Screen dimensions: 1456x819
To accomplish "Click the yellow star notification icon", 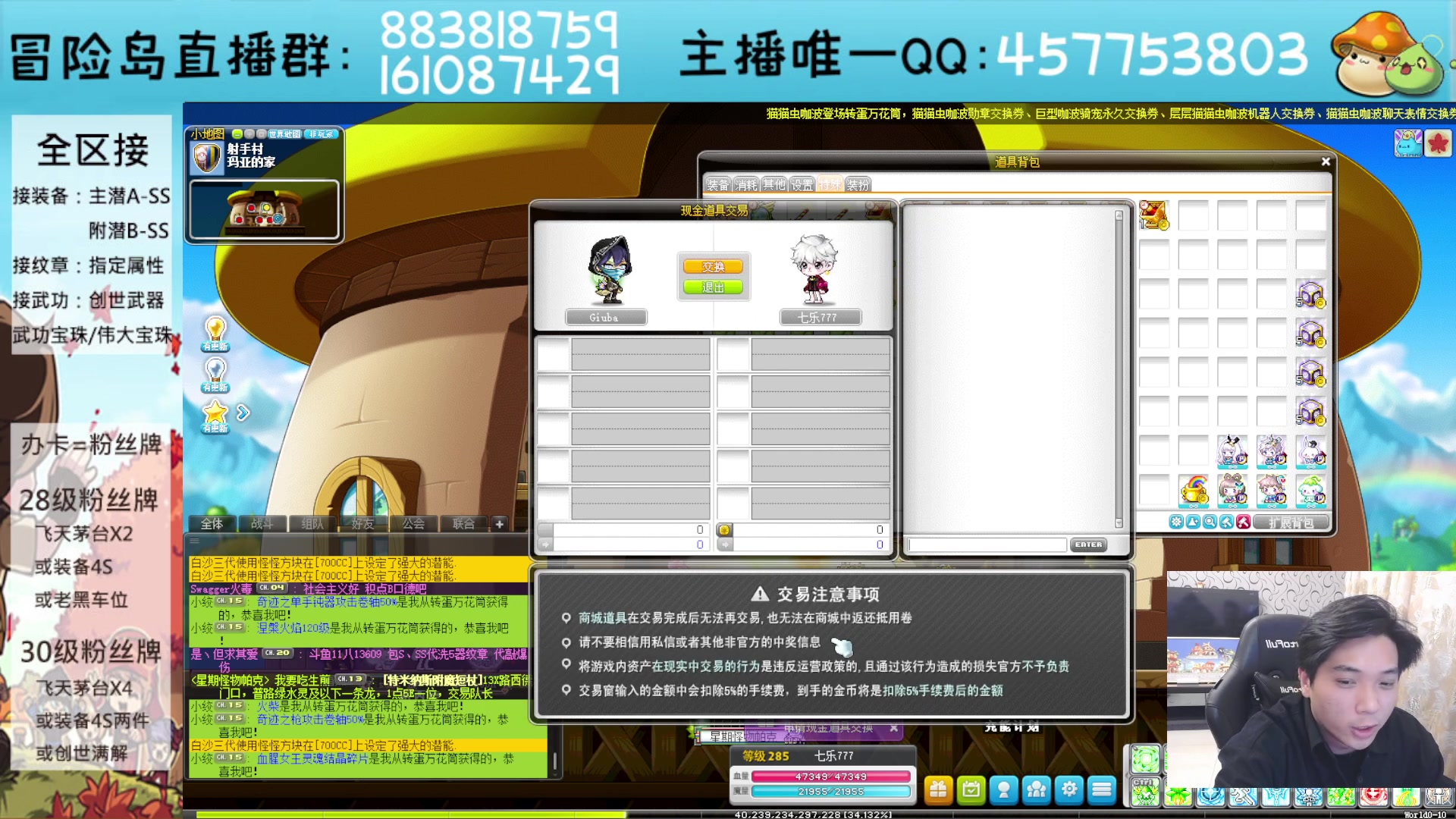I will [x=215, y=416].
